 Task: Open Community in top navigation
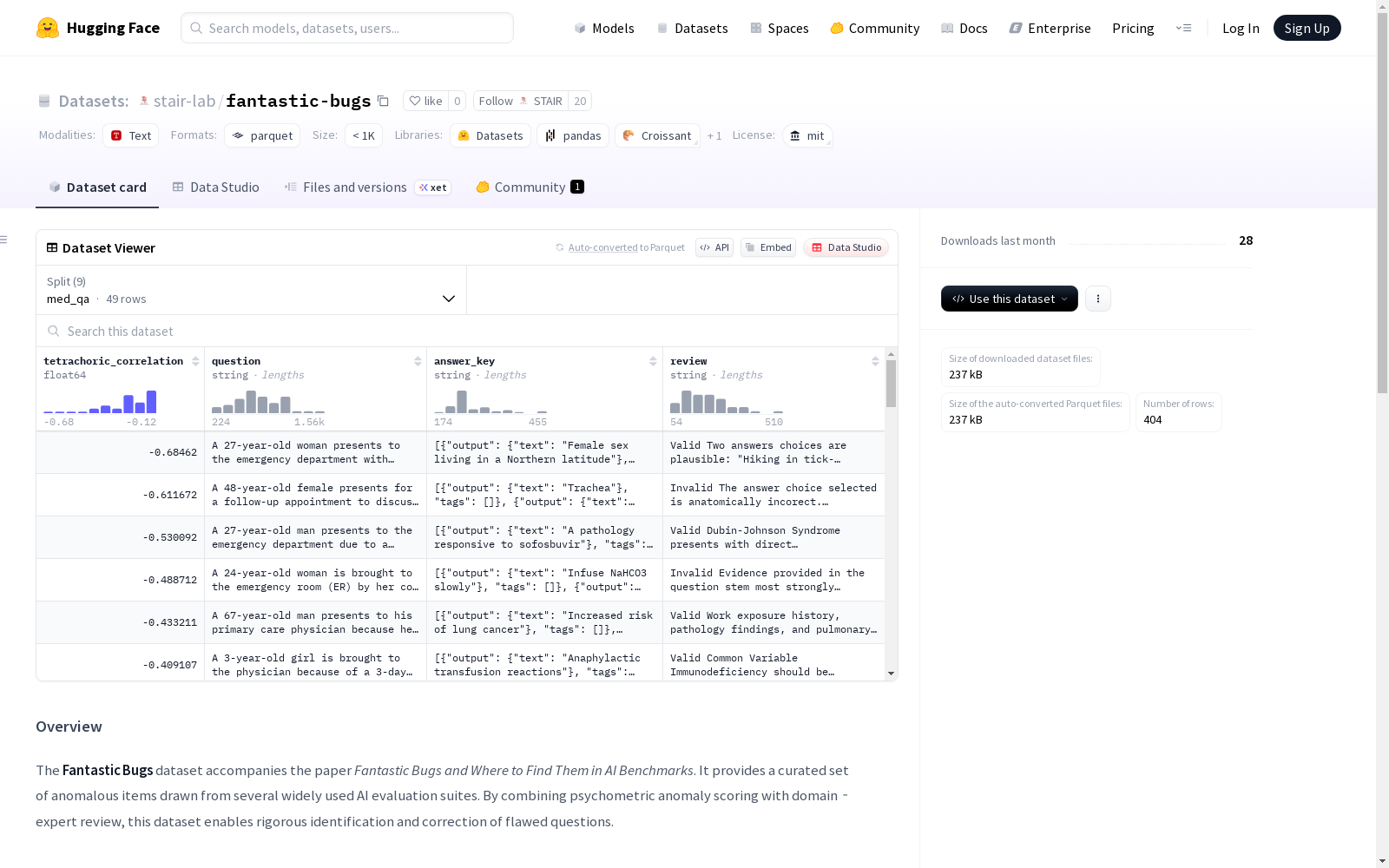pos(874,28)
